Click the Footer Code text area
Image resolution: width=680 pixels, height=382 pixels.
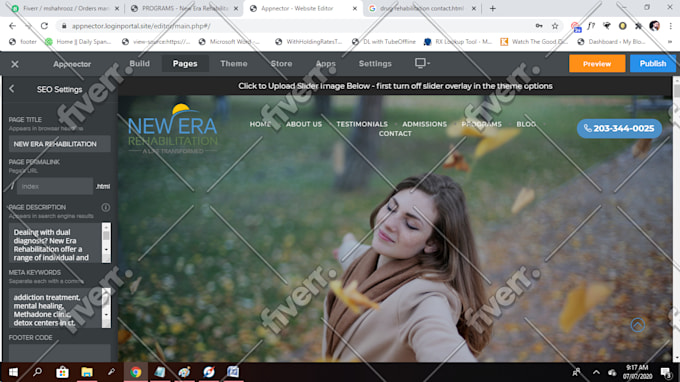(x=59, y=353)
